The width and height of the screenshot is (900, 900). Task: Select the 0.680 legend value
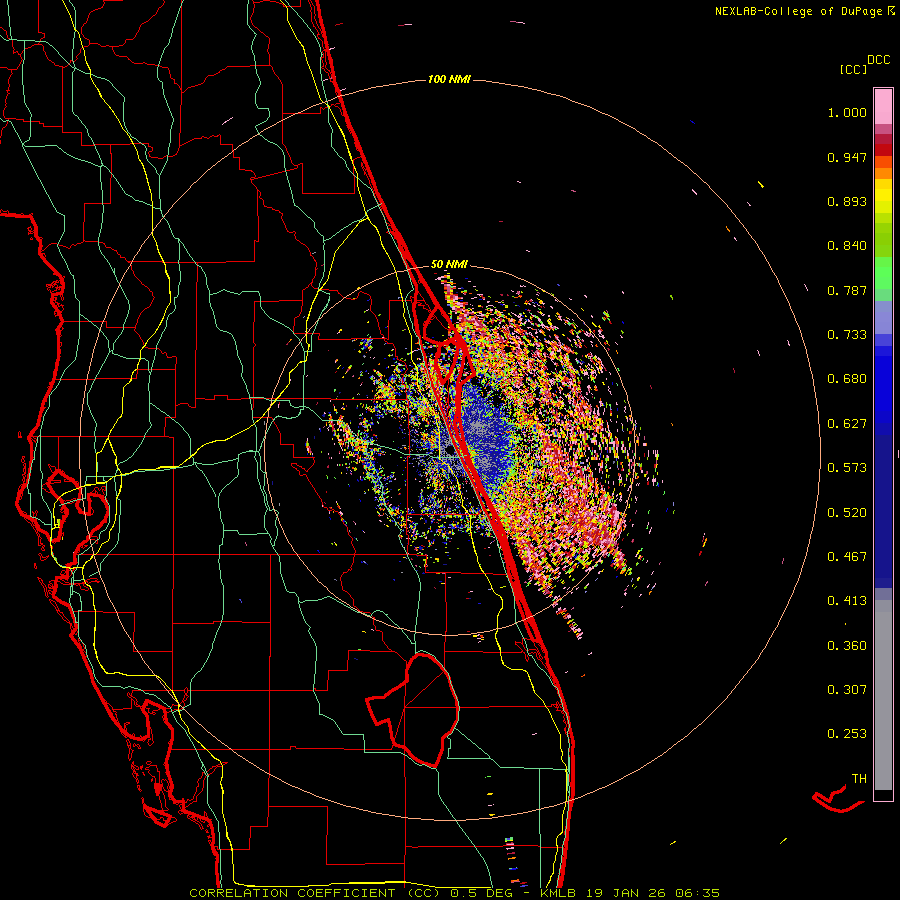coord(847,379)
